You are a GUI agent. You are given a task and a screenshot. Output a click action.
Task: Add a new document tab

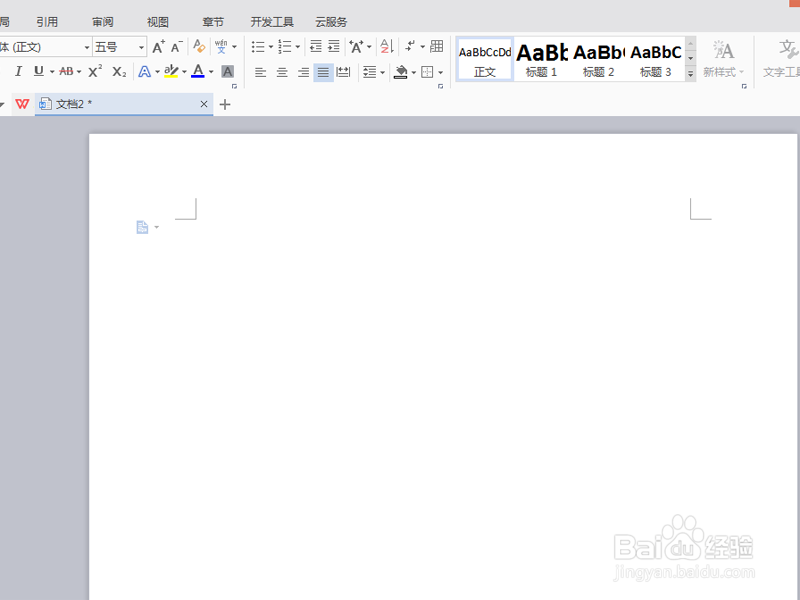pos(225,105)
